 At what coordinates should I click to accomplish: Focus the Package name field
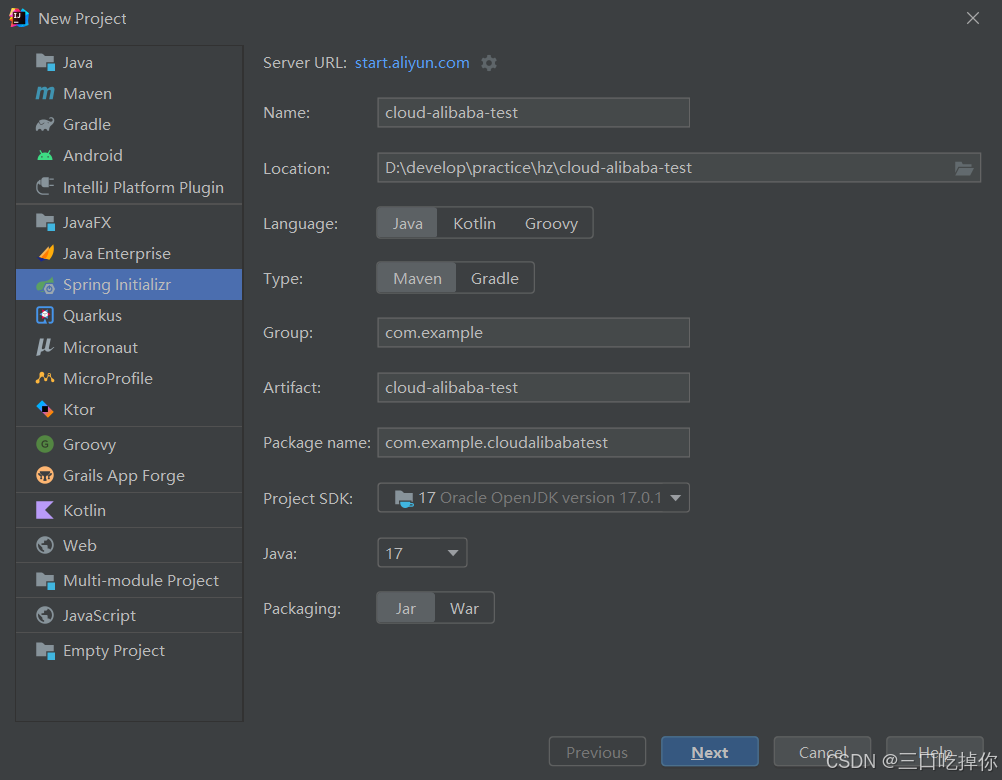(534, 442)
